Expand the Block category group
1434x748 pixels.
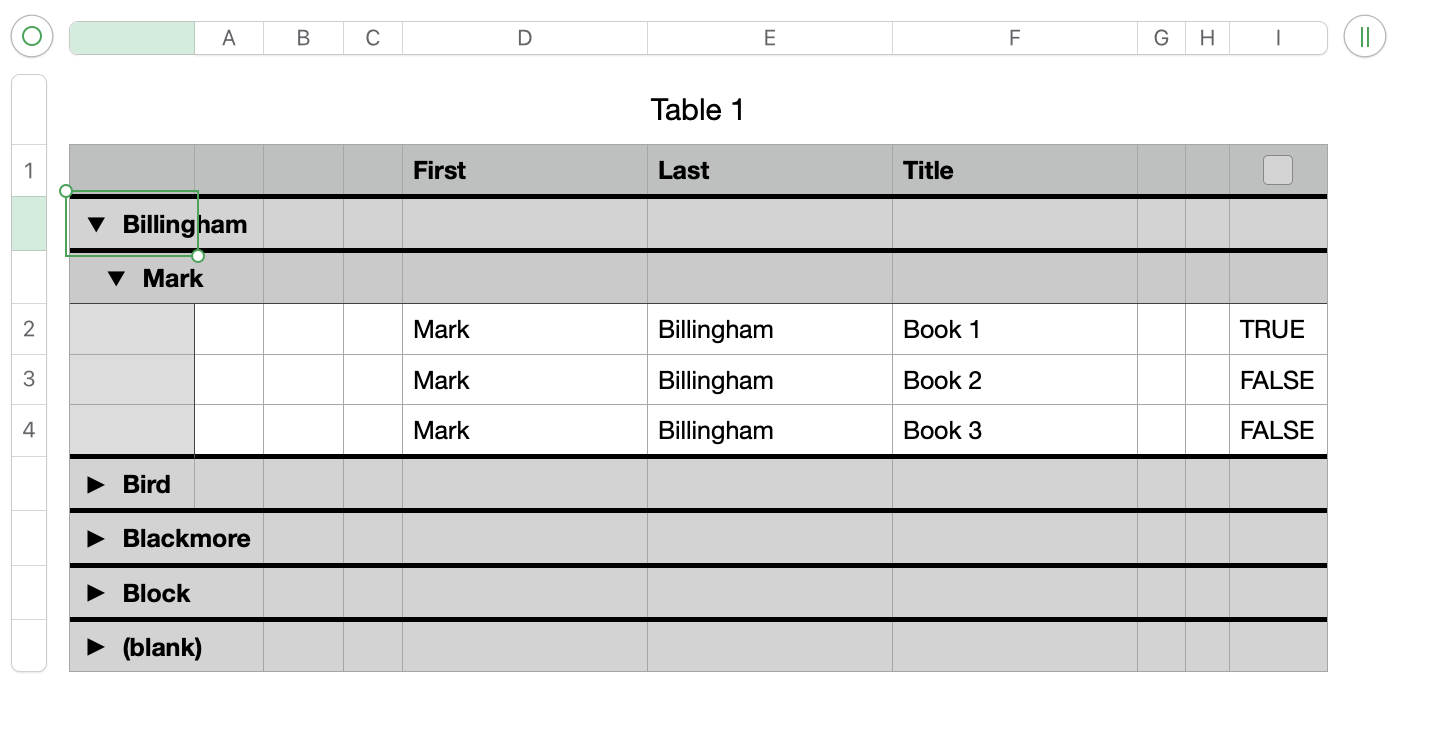(x=96, y=594)
